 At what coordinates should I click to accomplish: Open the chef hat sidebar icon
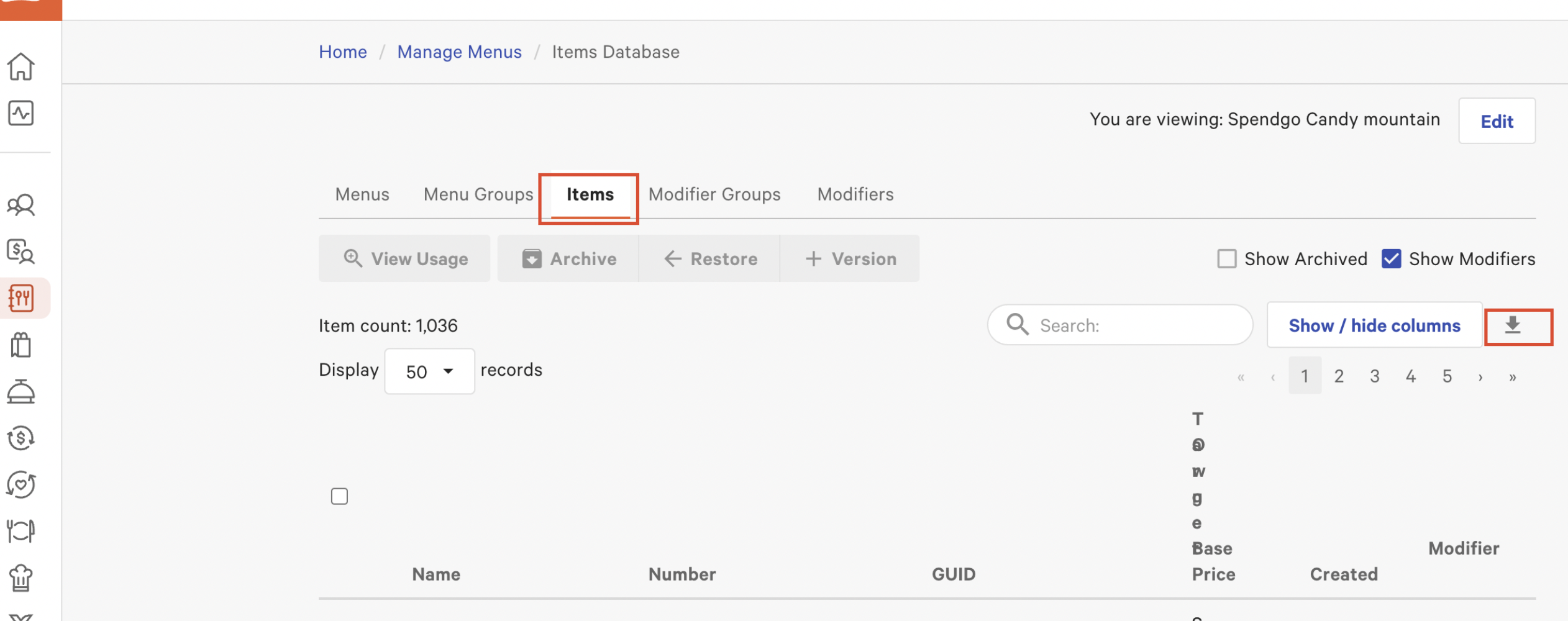[21, 578]
